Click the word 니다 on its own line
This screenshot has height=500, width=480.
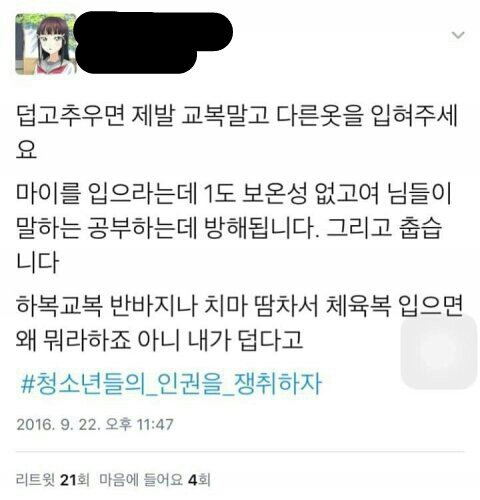click(x=37, y=262)
